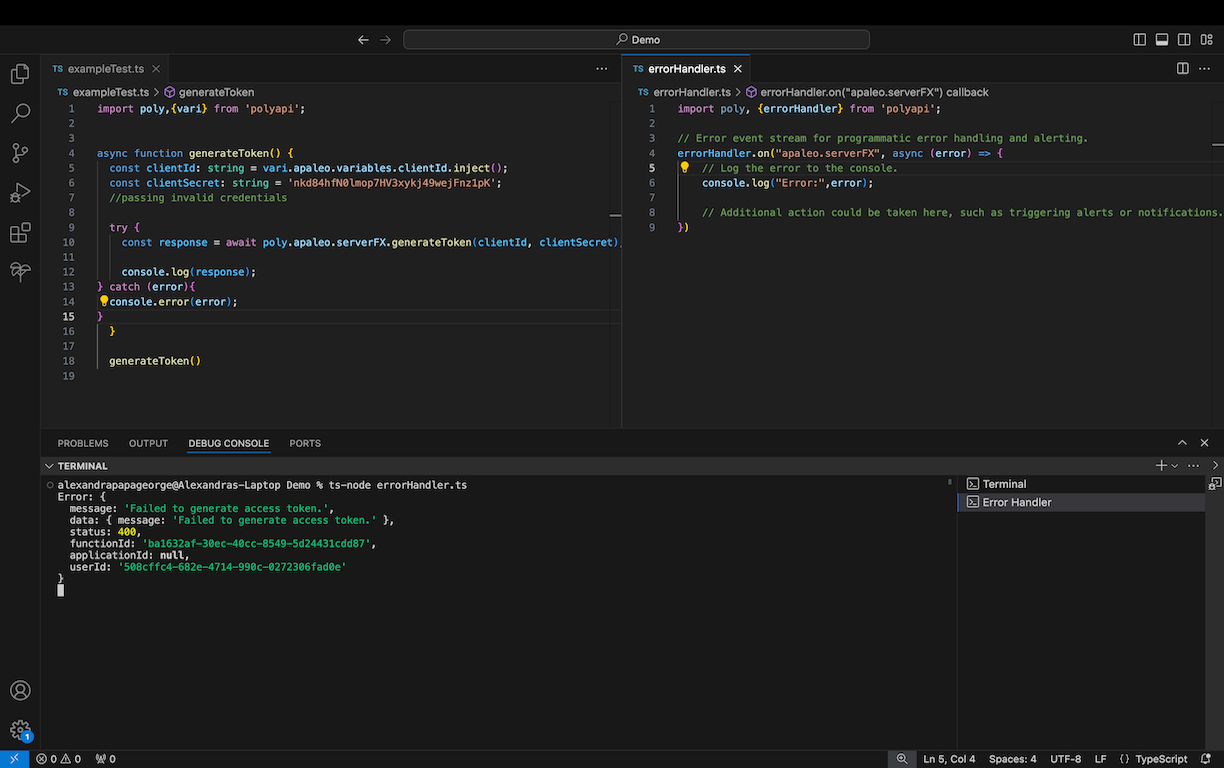Open the Search view in activity bar
1224x768 pixels.
pyautogui.click(x=20, y=113)
